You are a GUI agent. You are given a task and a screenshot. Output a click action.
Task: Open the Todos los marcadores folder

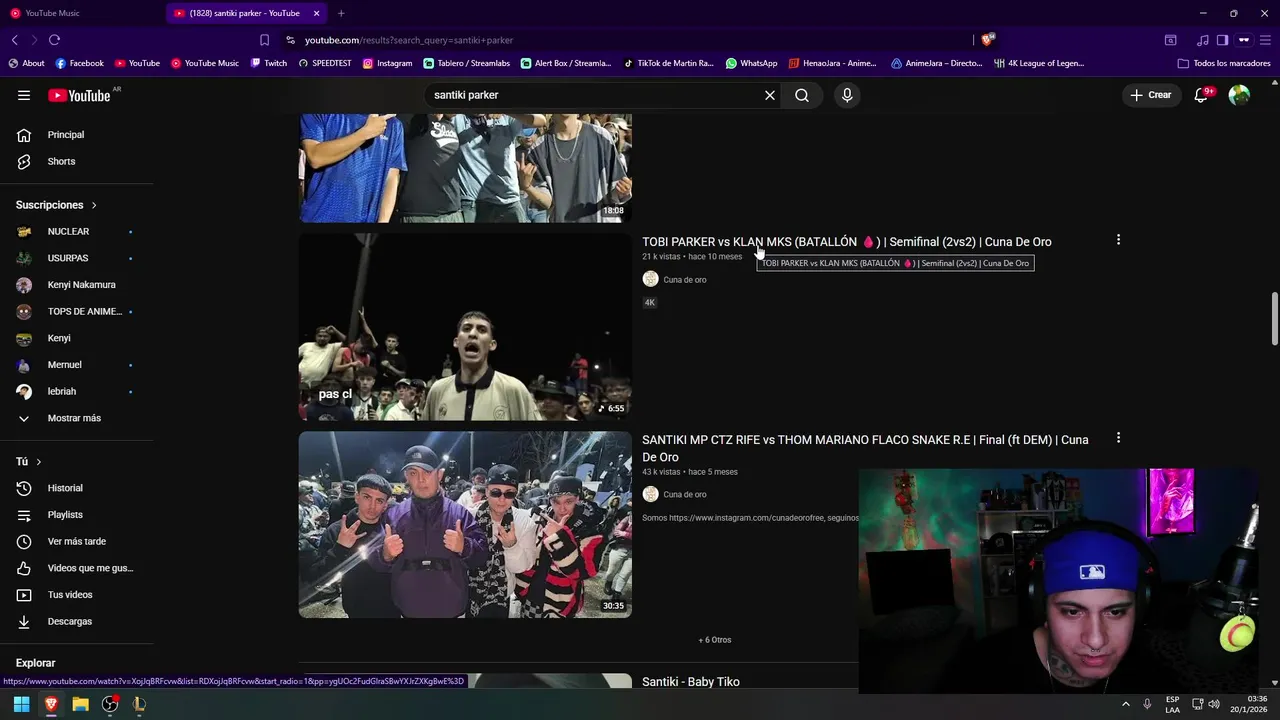pos(1224,63)
